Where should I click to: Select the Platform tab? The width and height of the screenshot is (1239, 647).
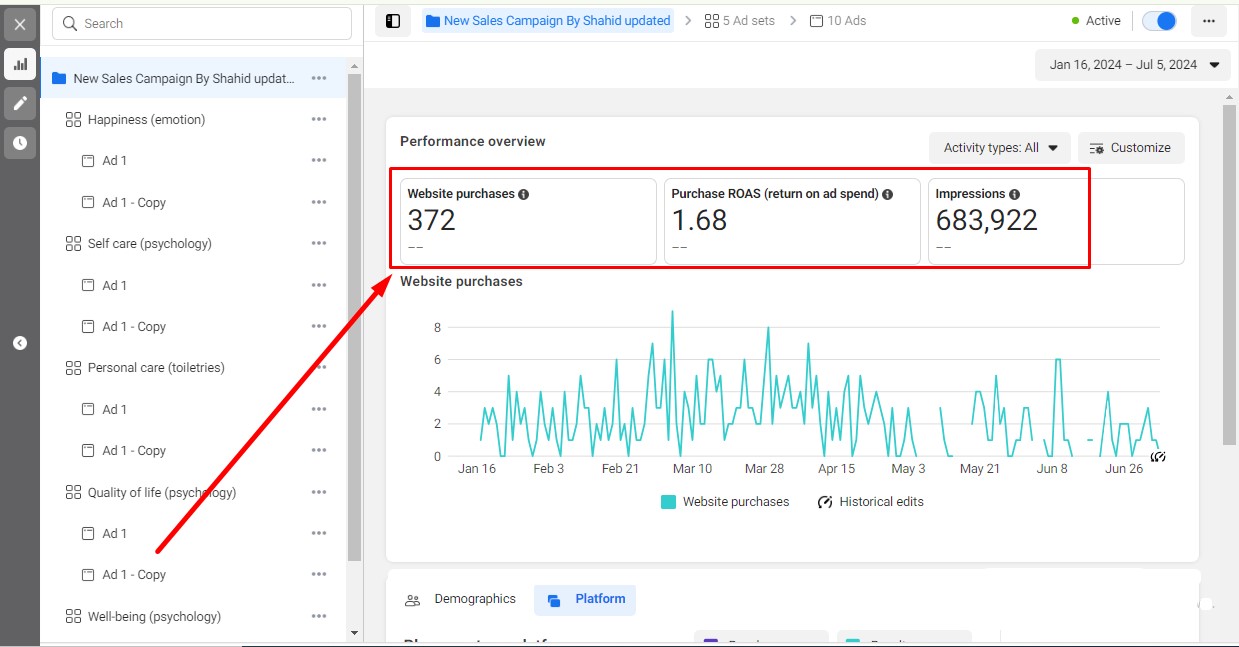(x=585, y=600)
